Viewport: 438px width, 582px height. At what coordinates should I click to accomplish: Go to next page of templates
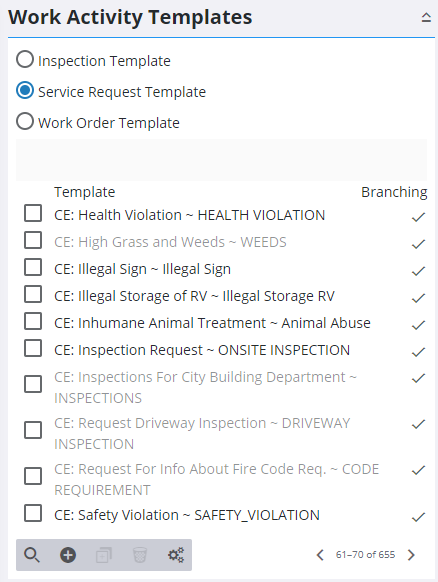411,555
